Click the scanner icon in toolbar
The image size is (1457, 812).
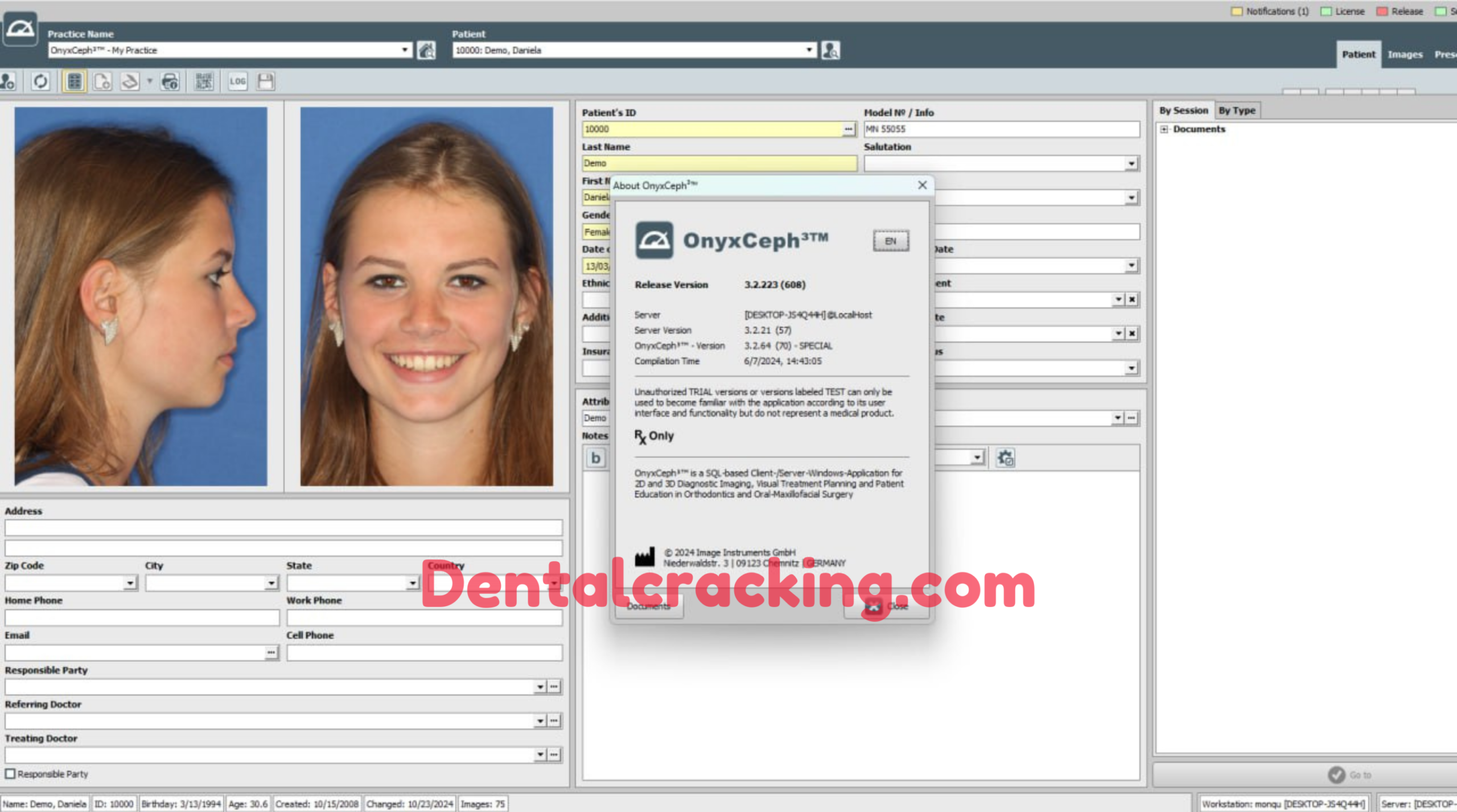coord(130,82)
